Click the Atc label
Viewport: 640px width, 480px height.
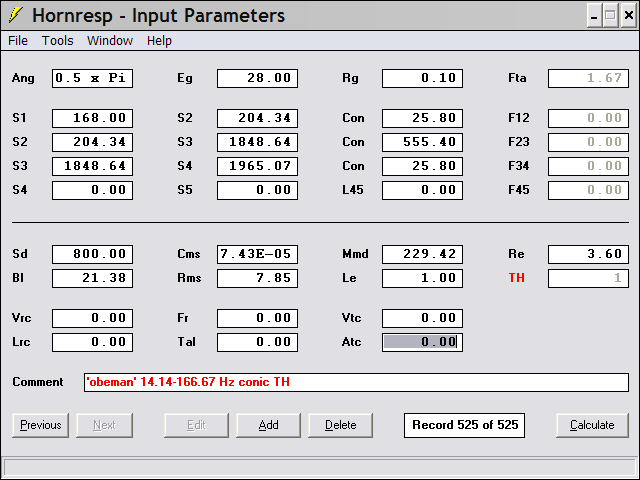click(x=351, y=342)
